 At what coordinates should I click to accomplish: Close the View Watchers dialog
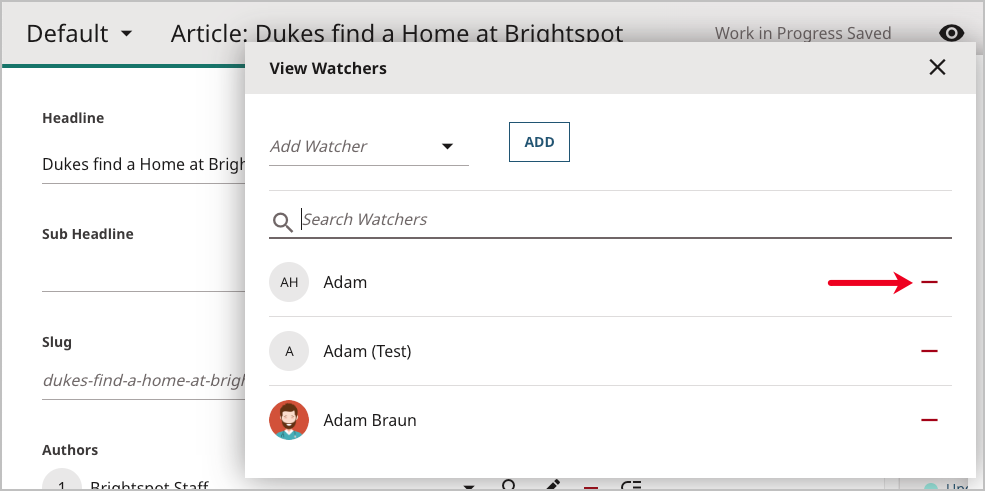937,67
